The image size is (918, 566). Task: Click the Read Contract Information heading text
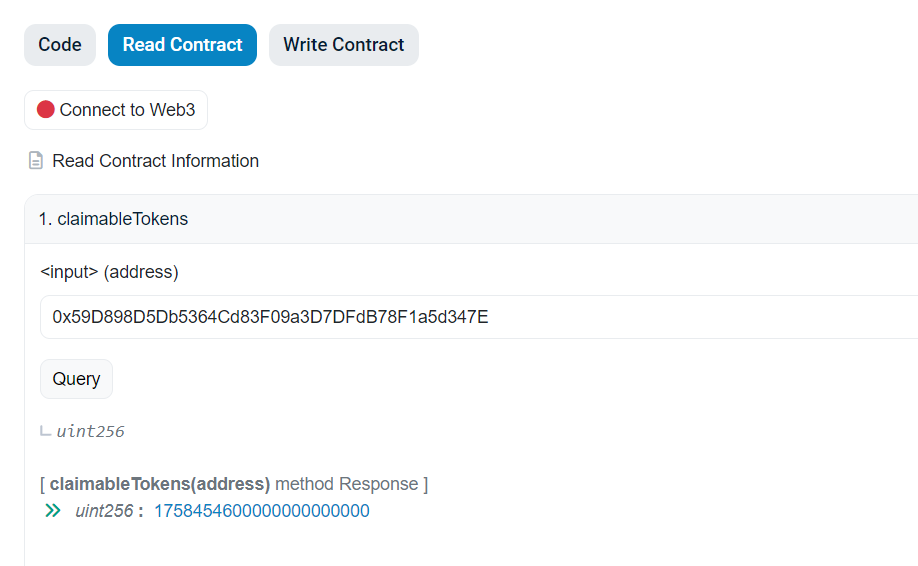click(x=155, y=161)
